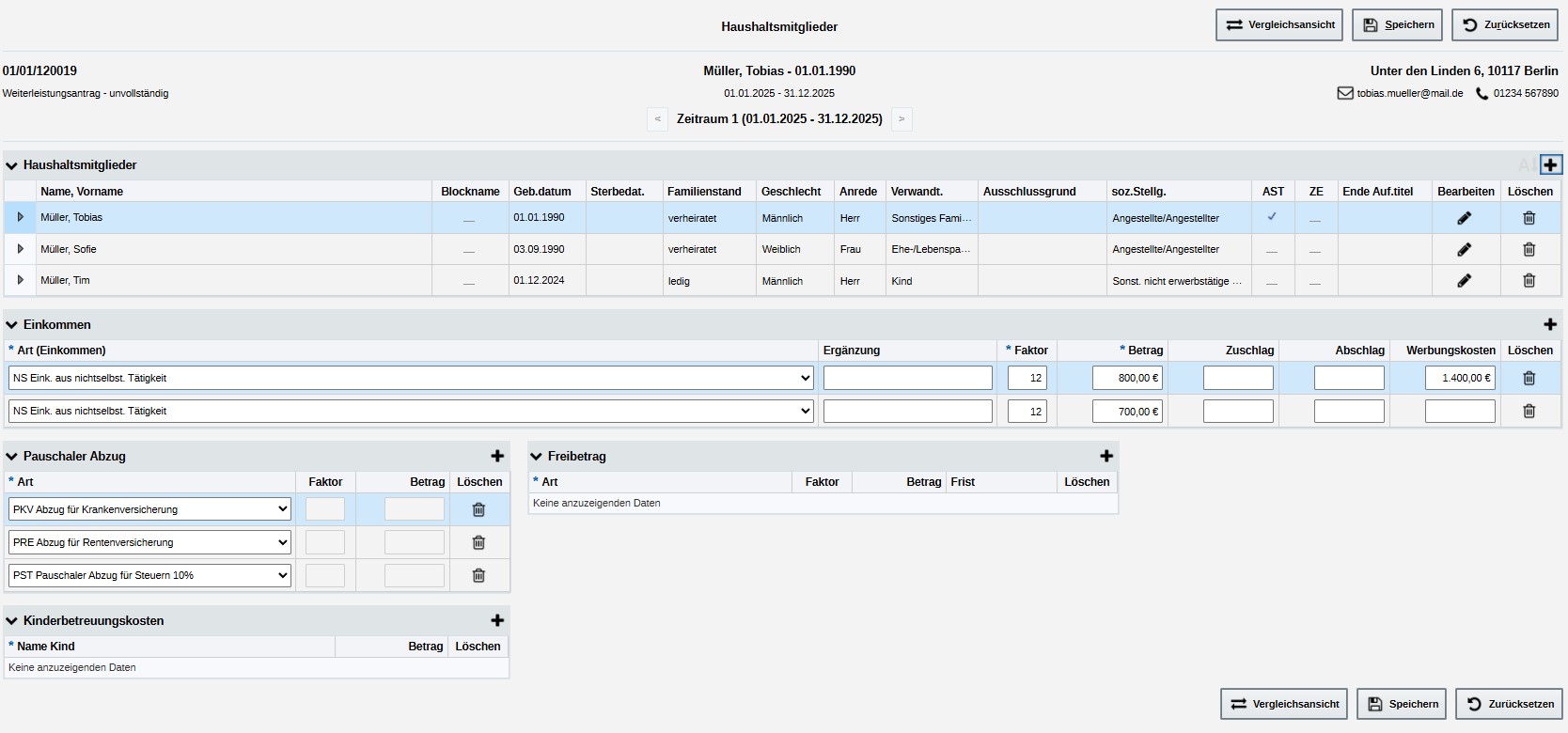Delete the 700,00 € income row
The height and width of the screenshot is (733, 1568).
(x=1529, y=412)
